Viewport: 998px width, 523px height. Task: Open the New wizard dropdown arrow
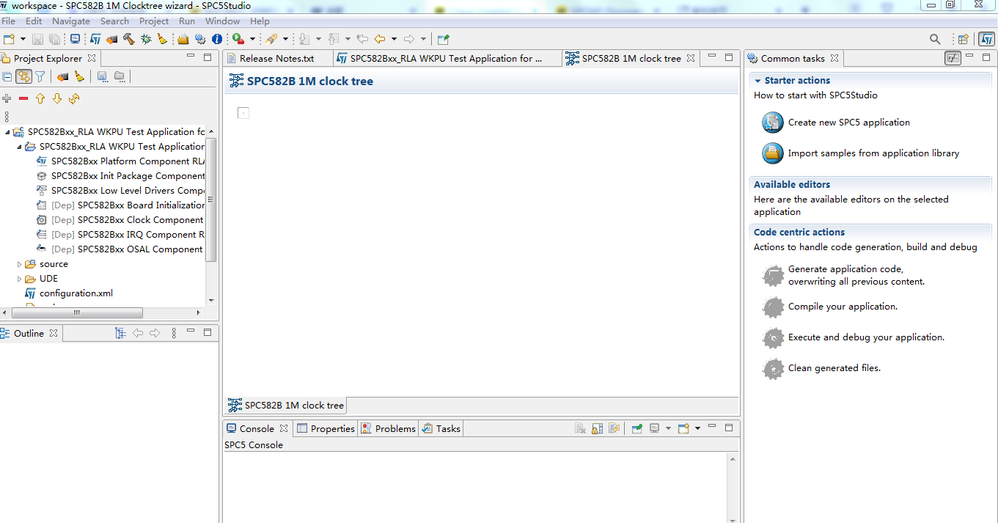23,39
